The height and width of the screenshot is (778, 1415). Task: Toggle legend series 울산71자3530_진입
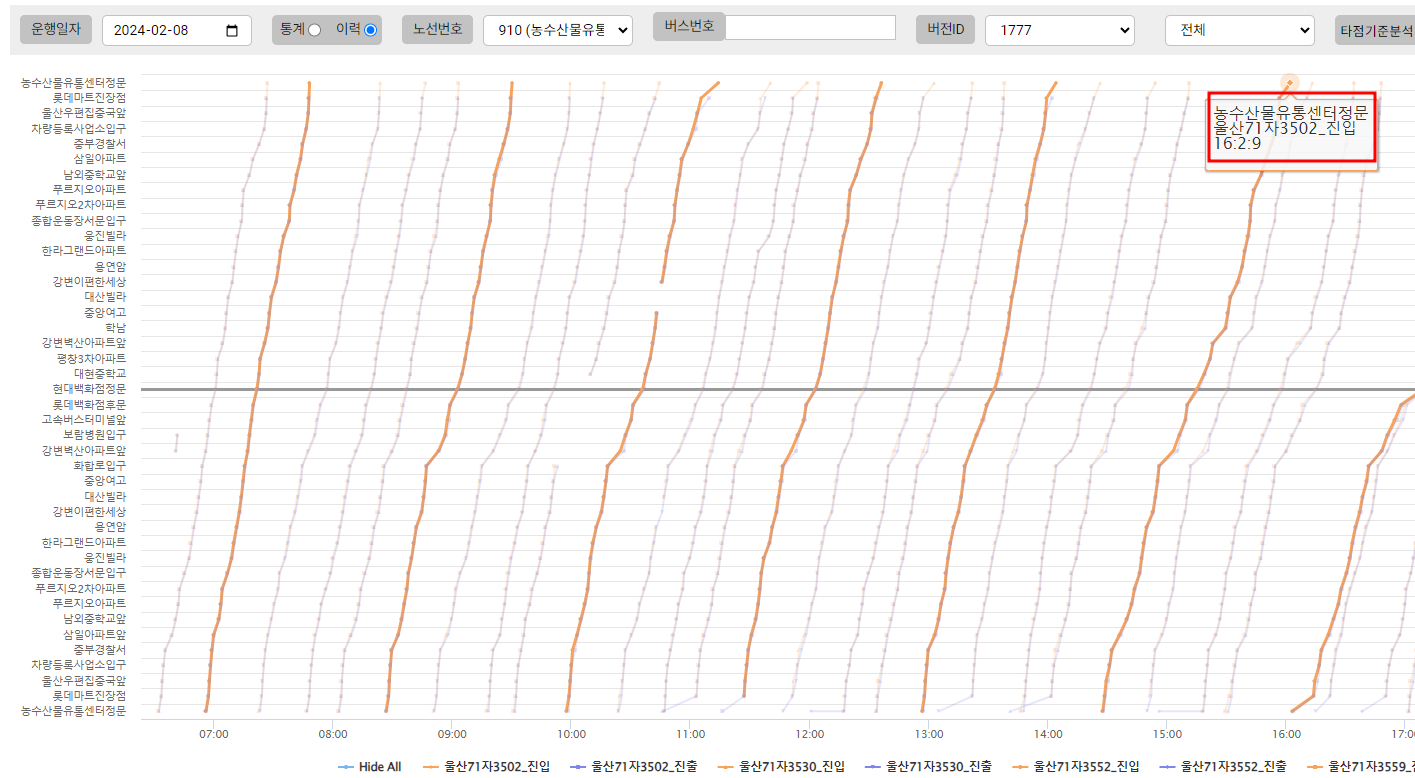tap(782, 767)
